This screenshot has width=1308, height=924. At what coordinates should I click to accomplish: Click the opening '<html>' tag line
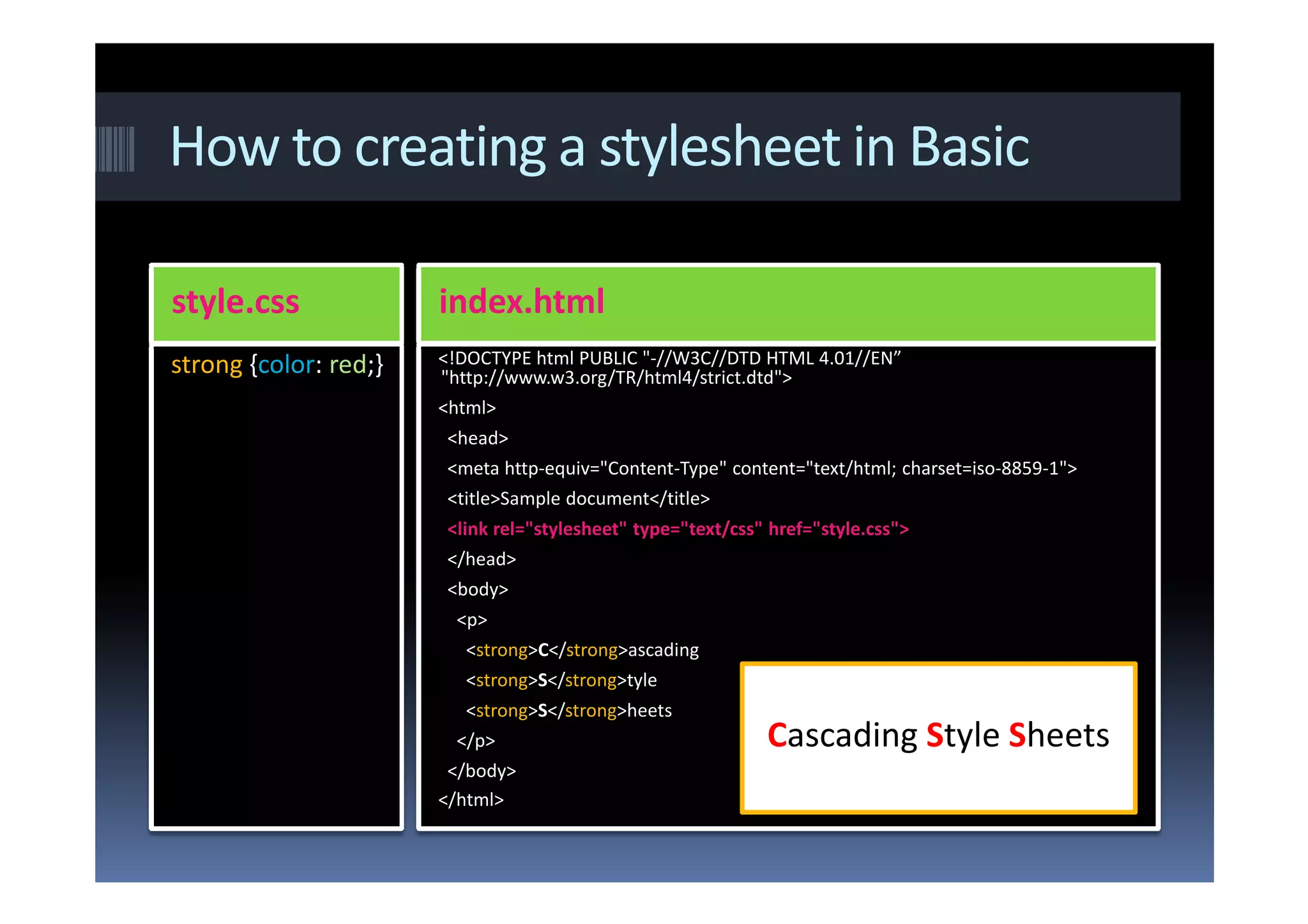click(x=467, y=408)
